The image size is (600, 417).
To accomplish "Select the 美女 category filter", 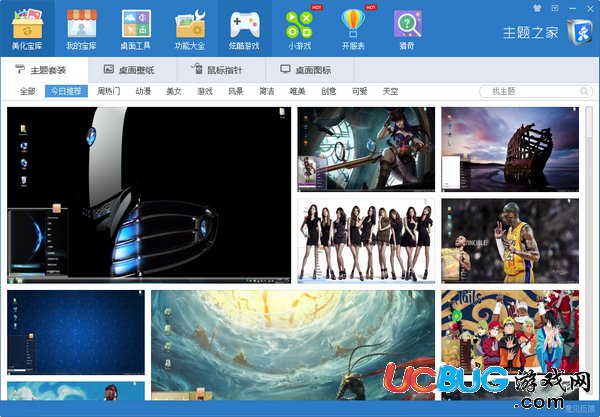I will [x=174, y=91].
